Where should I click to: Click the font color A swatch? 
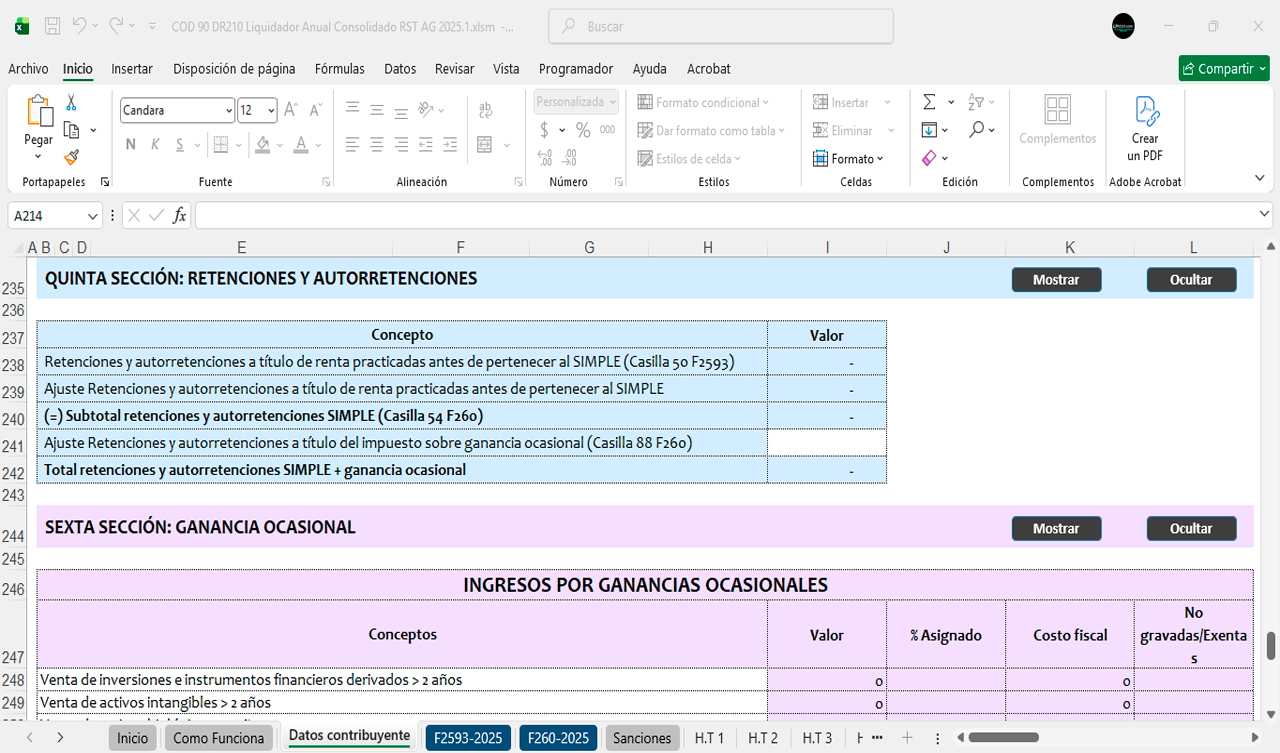301,144
